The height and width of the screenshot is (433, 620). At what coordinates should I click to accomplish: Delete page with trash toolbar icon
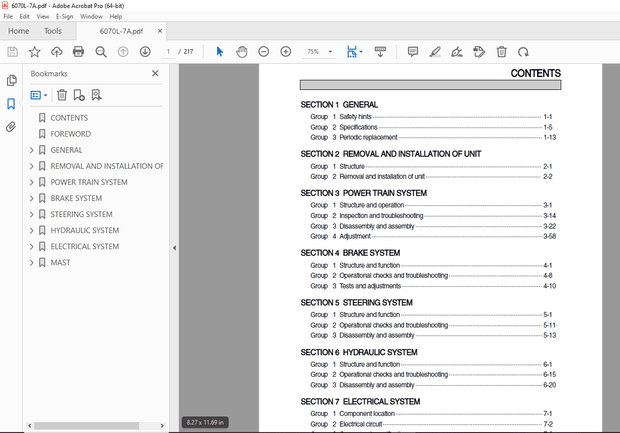point(501,52)
